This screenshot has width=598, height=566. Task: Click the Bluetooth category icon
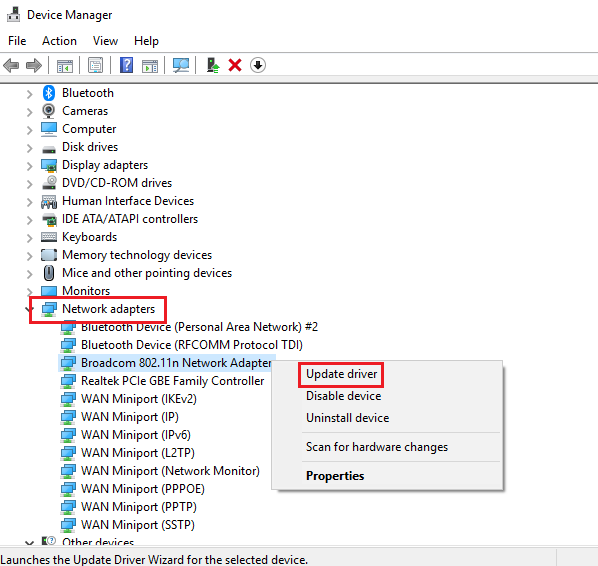48,93
